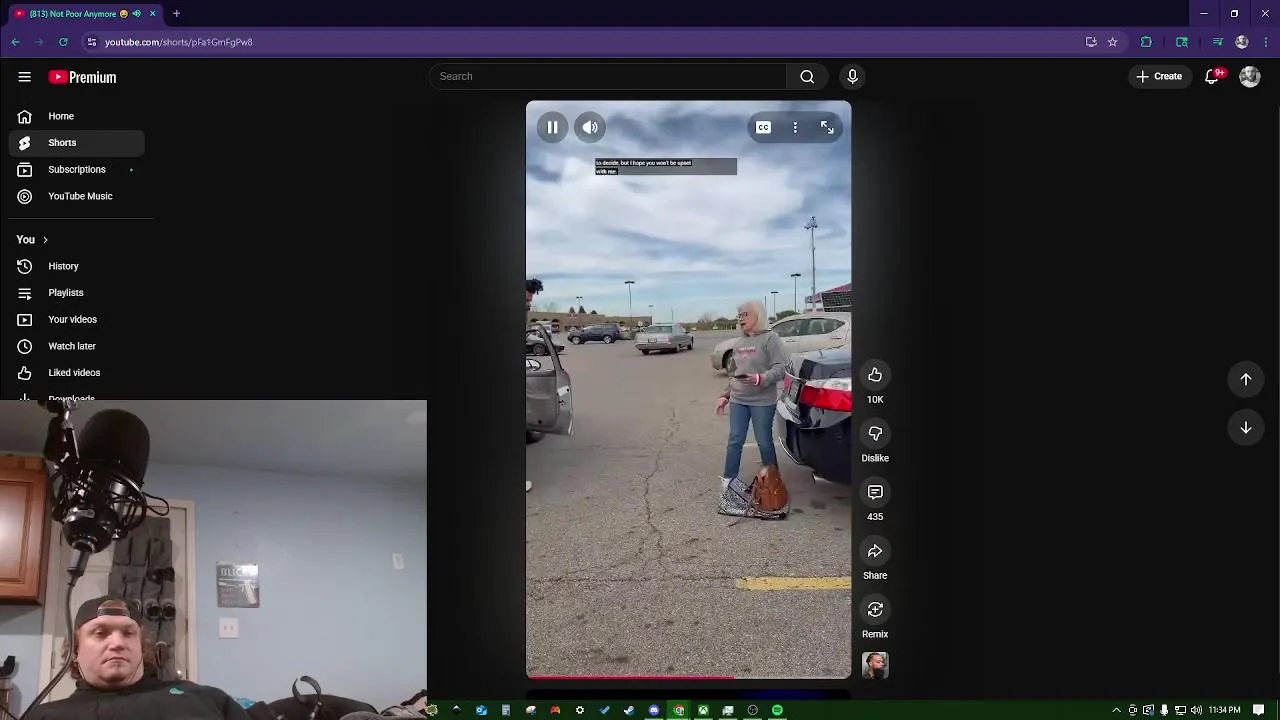
Task: Open Watch later list
Action: [76, 346]
